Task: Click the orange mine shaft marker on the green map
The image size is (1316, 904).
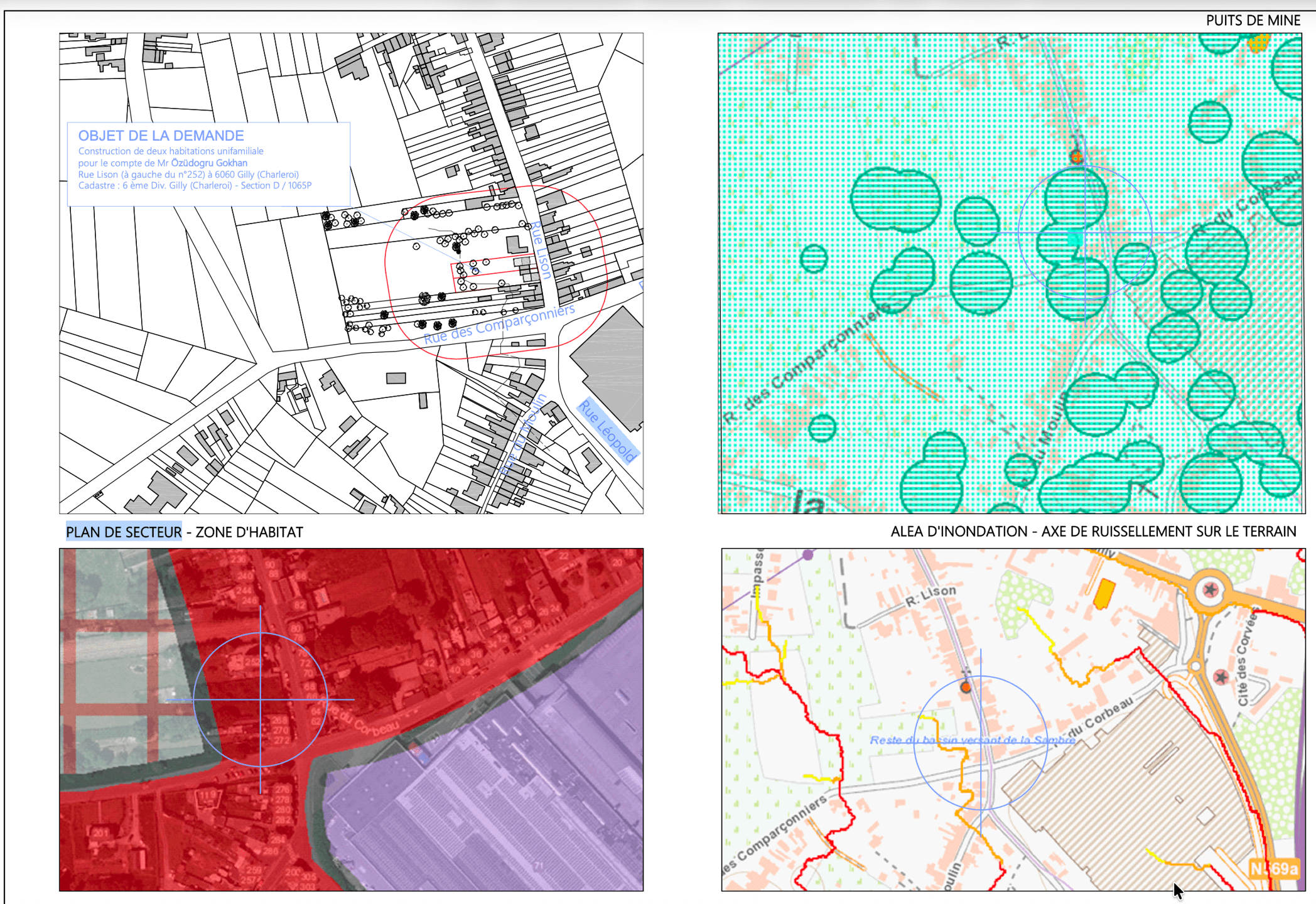Action: [1077, 157]
